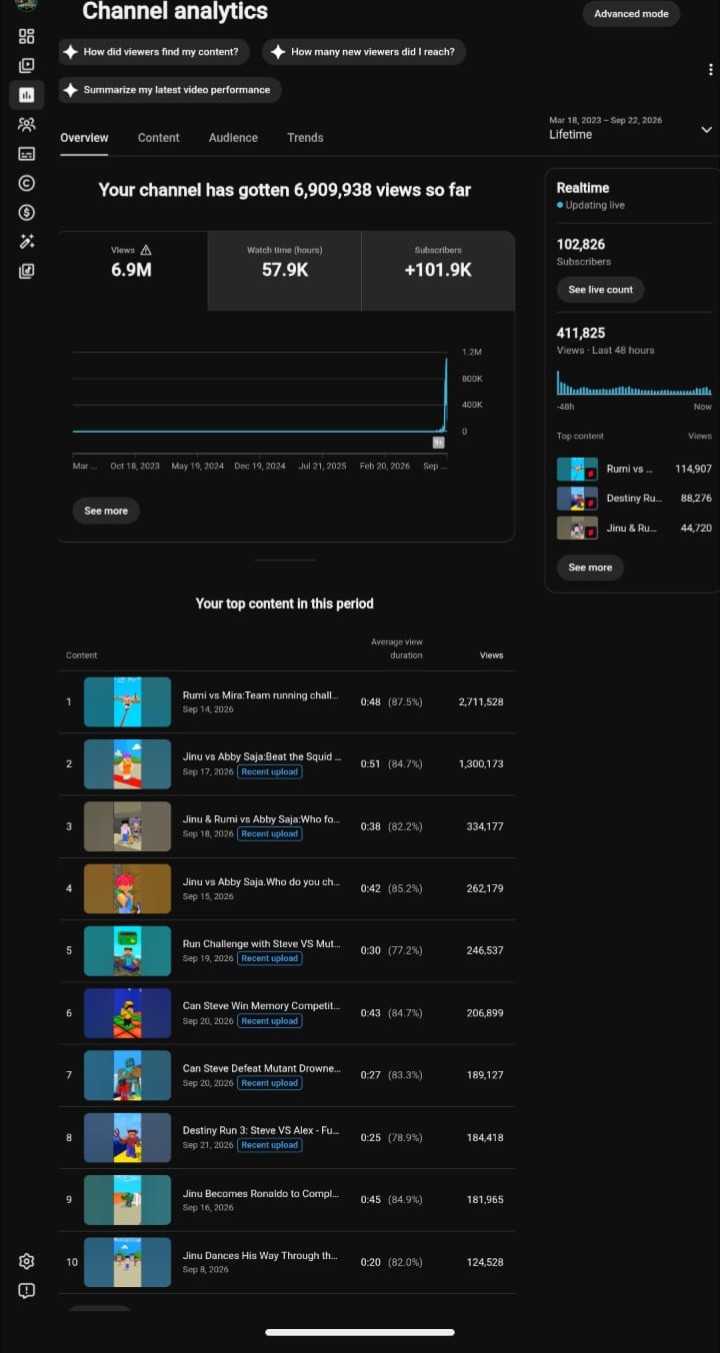Open 'Jinu vs Abby Saja.Who do you ch...' title
Image resolution: width=720 pixels, height=1353 pixels.
261,882
